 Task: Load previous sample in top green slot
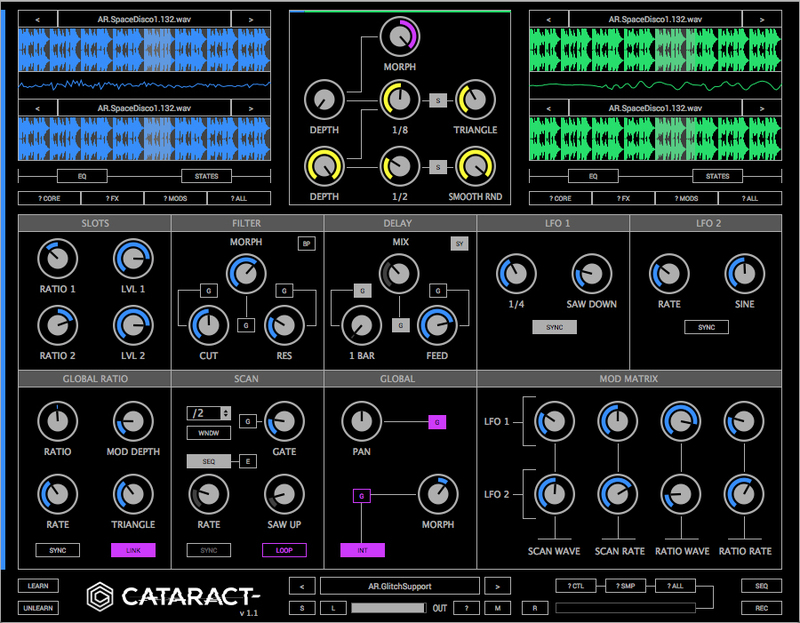[549, 19]
